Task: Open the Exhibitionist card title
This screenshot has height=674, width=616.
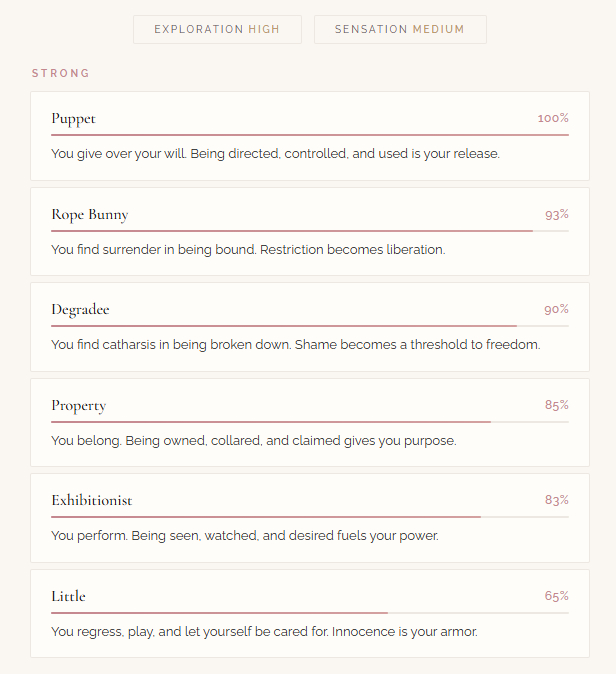Action: (x=92, y=500)
